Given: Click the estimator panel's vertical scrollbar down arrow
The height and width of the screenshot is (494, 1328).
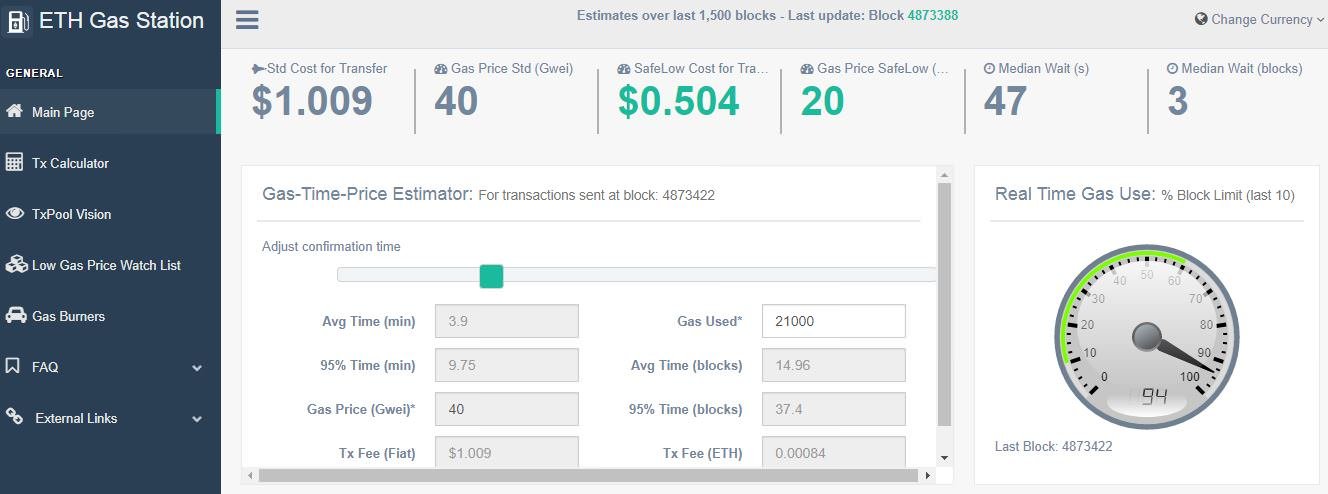Looking at the screenshot, I should coord(944,458).
